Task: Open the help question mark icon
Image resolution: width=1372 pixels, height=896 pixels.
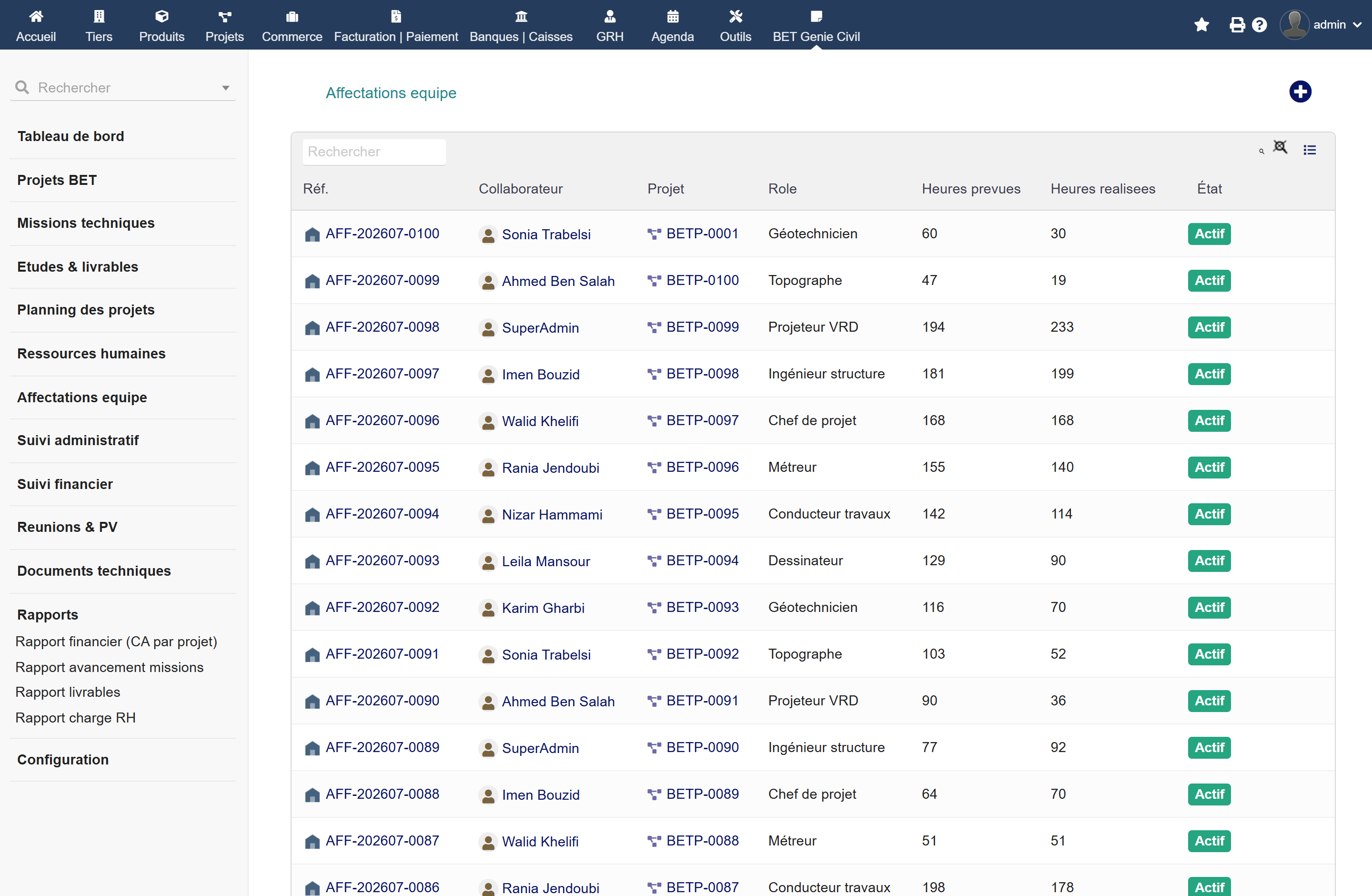Action: pos(1259,25)
